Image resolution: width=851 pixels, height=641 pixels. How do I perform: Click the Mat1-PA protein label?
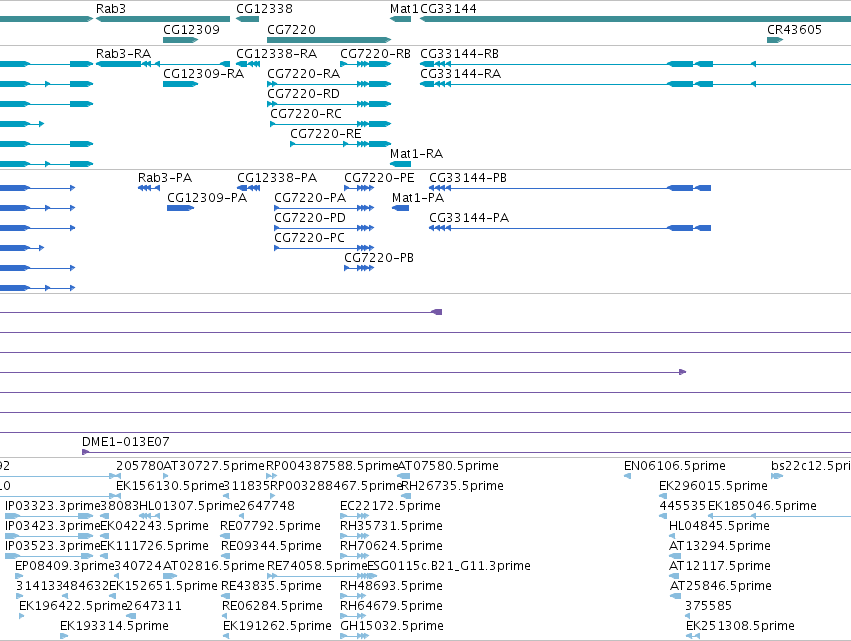coord(418,198)
